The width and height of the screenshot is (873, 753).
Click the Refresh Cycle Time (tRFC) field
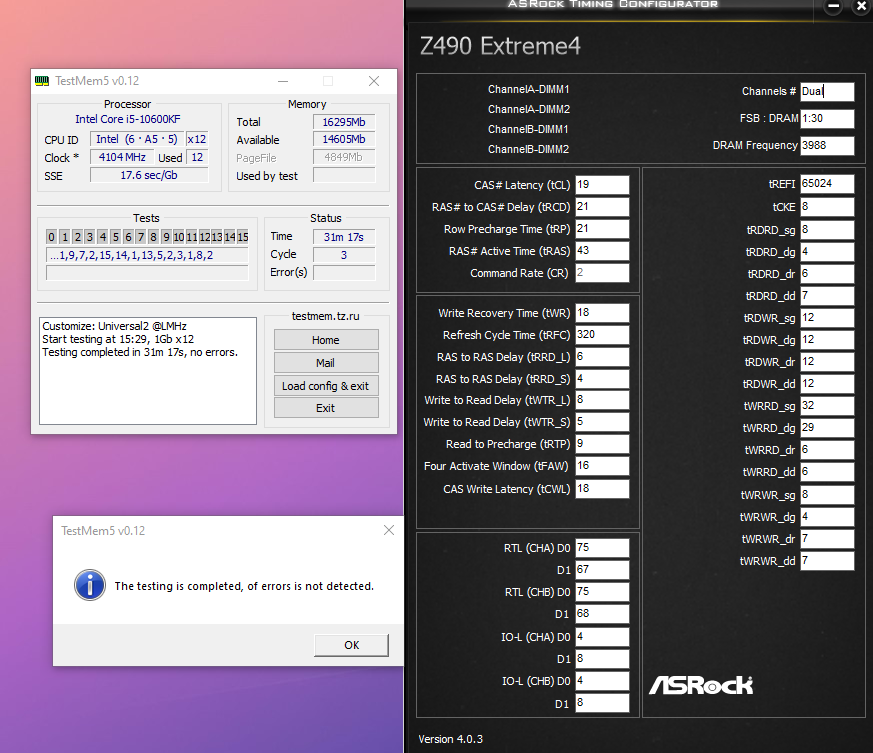pyautogui.click(x=602, y=335)
